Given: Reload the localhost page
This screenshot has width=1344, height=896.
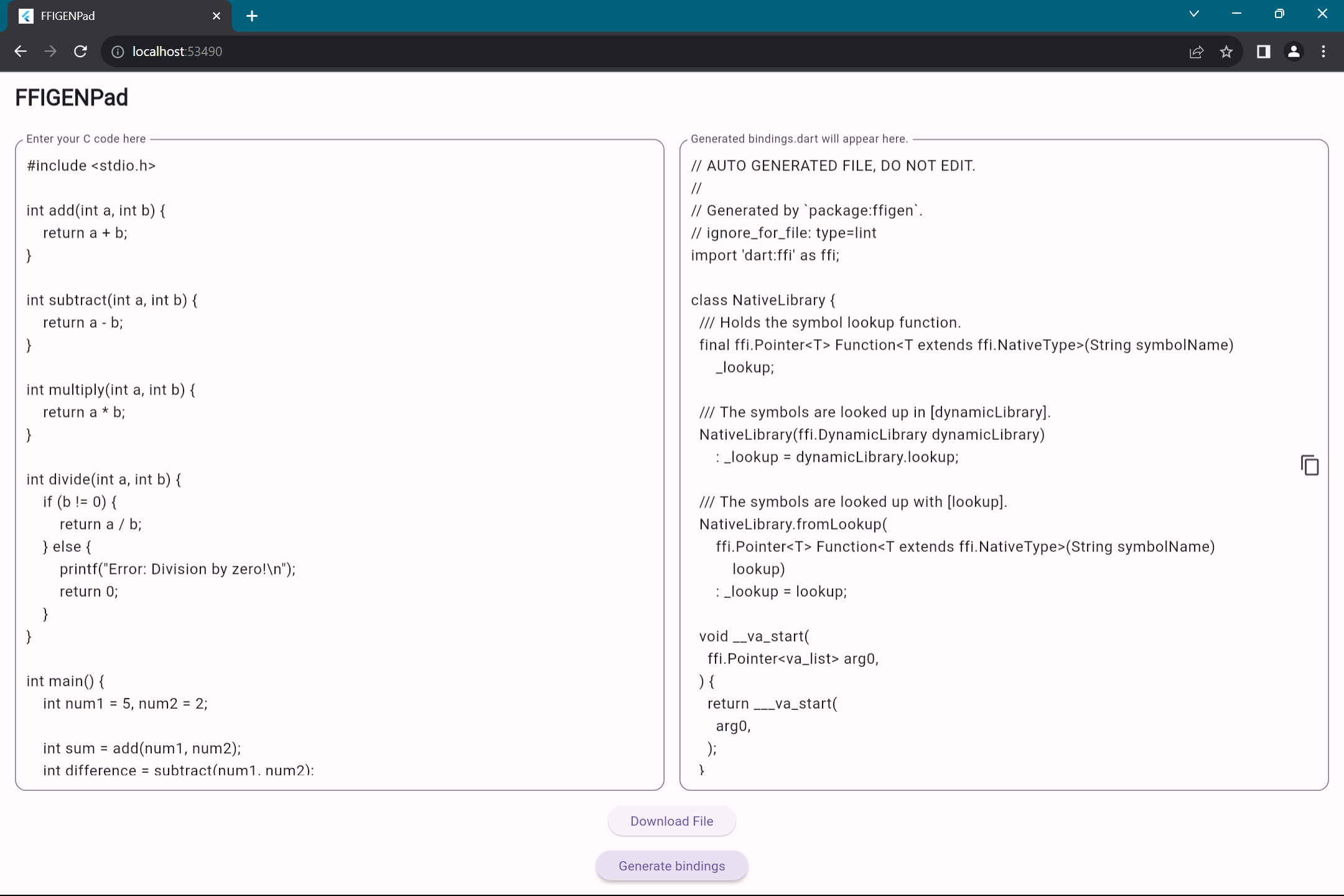Looking at the screenshot, I should pos(80,52).
